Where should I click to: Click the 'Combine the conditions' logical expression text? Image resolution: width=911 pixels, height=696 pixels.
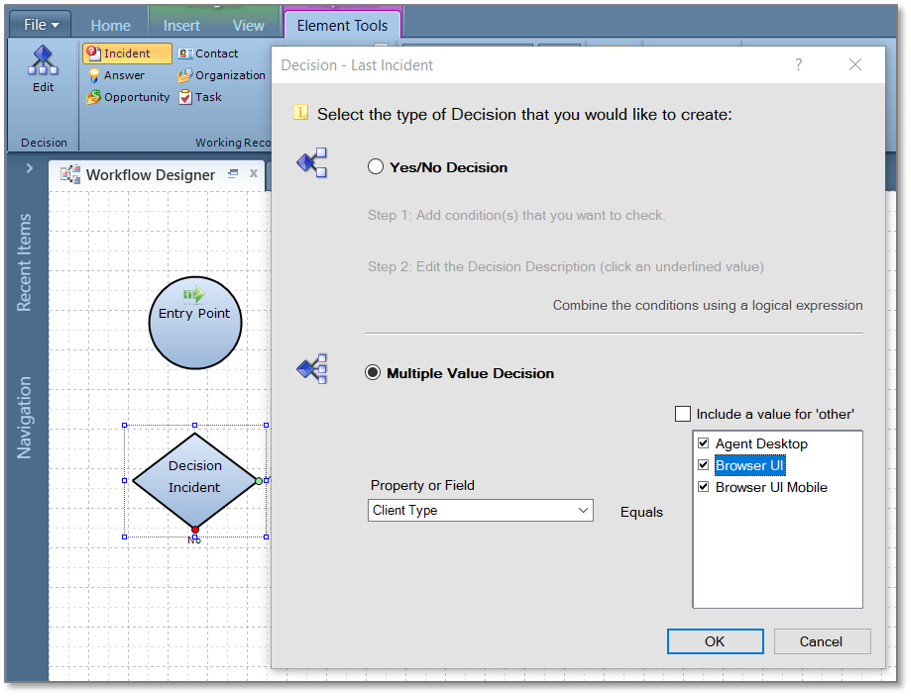point(707,306)
